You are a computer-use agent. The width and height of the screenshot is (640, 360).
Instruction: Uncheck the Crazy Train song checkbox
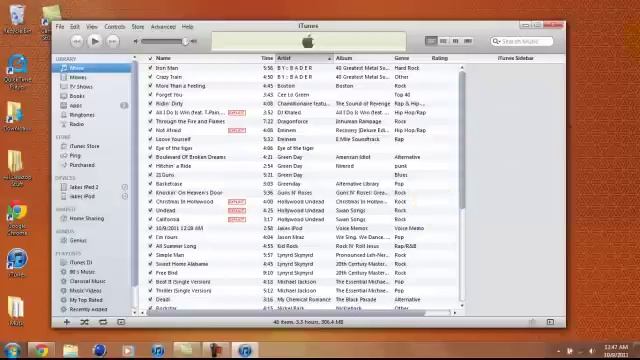(150, 77)
